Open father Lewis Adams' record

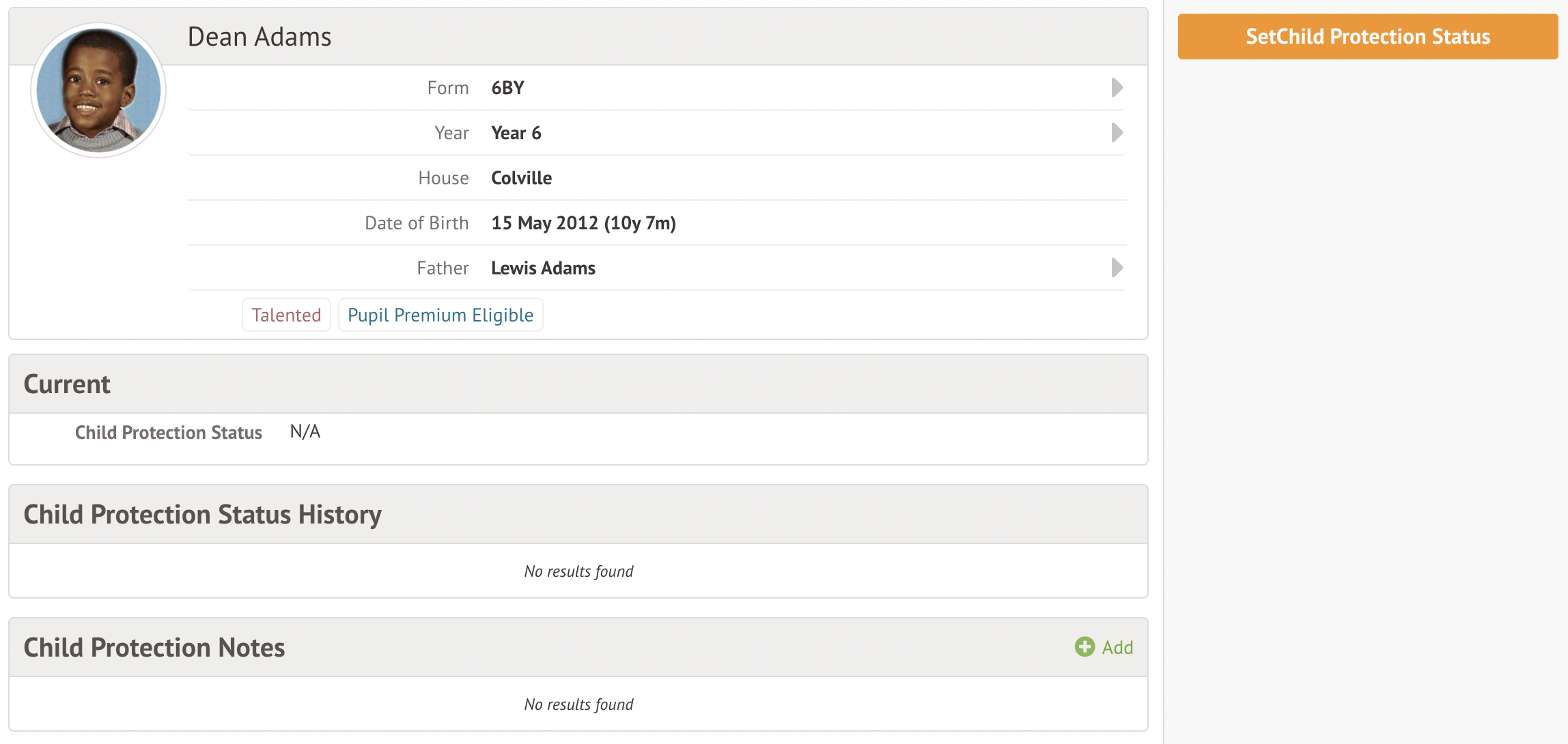point(543,268)
